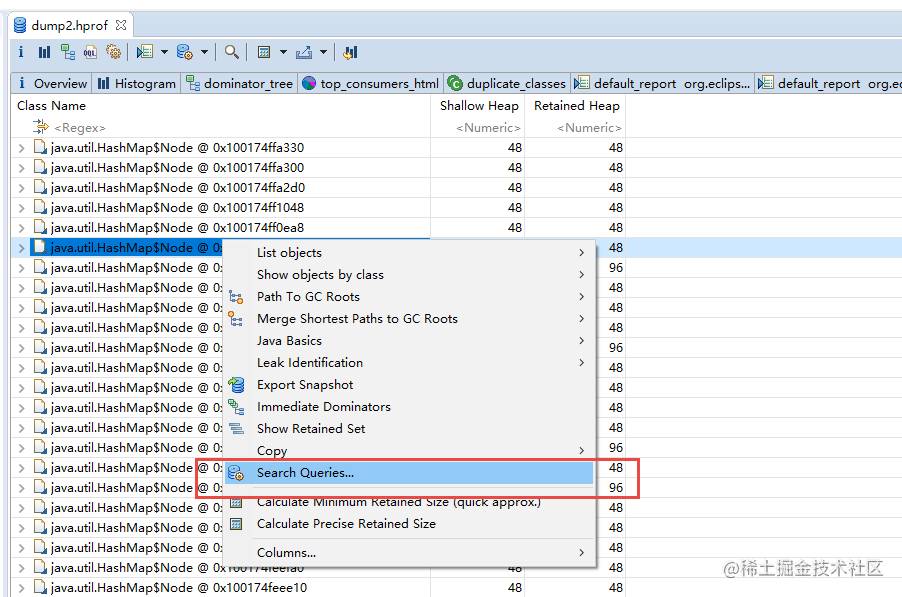Click the object icon of row 0x100174feee10
Viewport: 902px width, 597px height.
point(40,587)
